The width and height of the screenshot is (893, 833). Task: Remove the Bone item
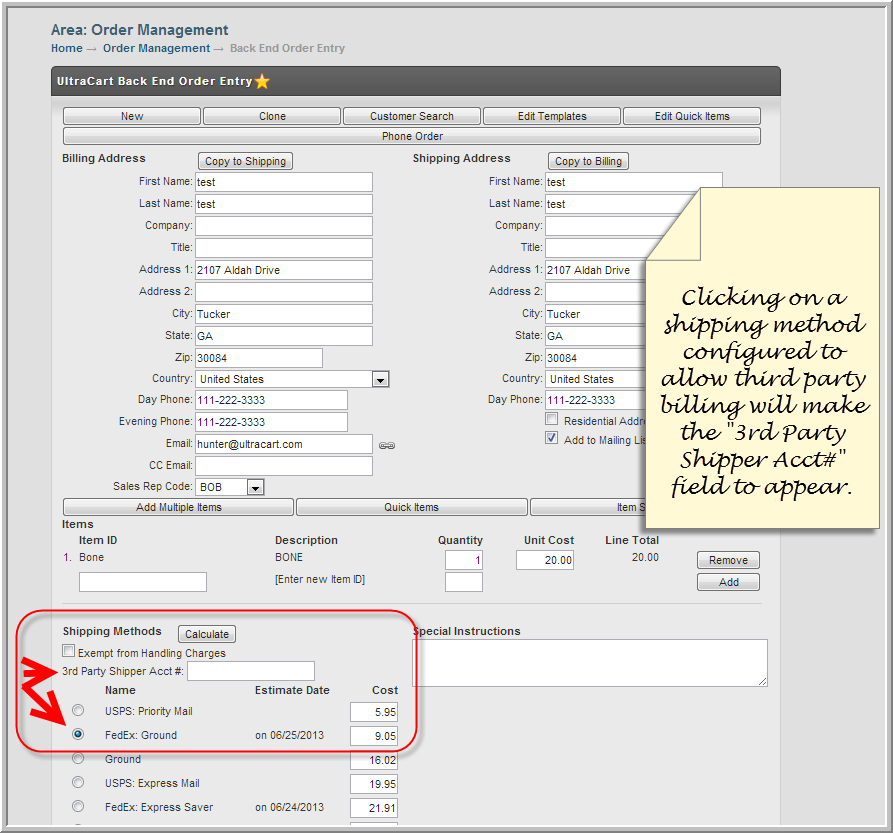click(728, 560)
